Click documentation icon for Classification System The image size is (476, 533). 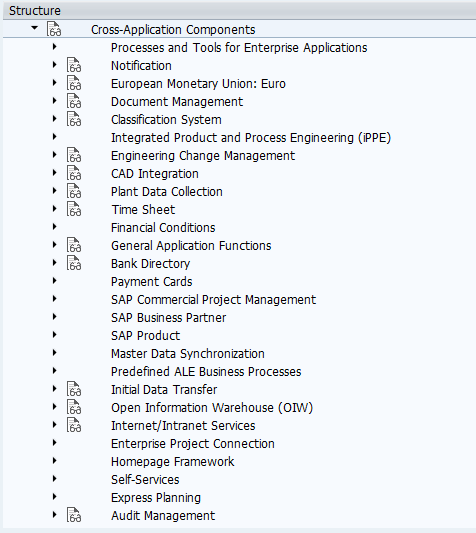tap(74, 119)
